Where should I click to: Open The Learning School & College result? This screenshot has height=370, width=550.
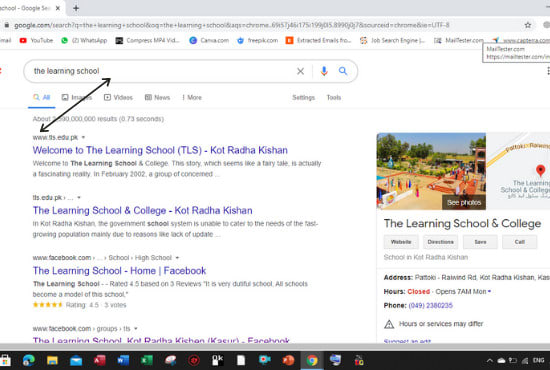pyautogui.click(x=142, y=210)
